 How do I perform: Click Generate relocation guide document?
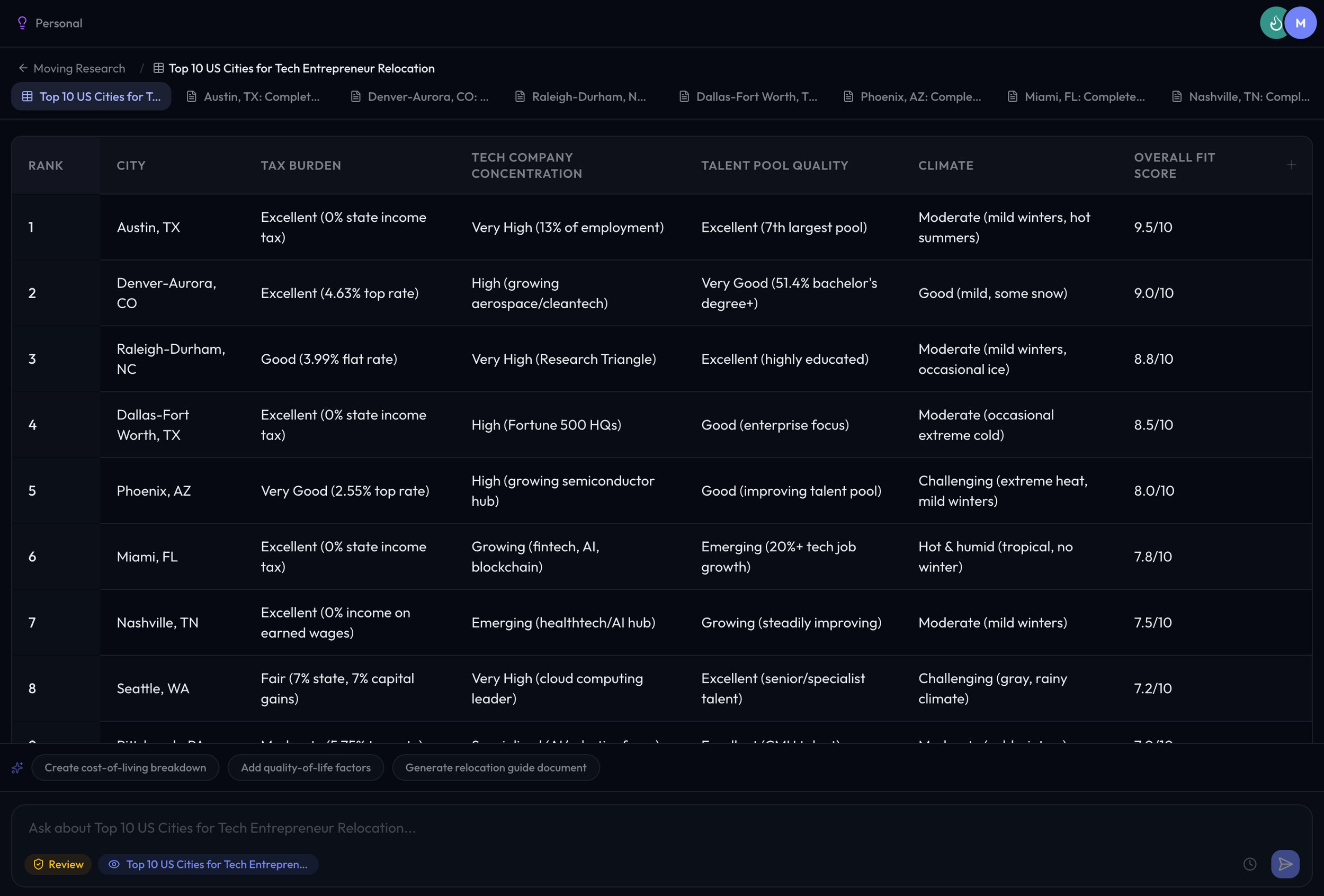coord(495,768)
